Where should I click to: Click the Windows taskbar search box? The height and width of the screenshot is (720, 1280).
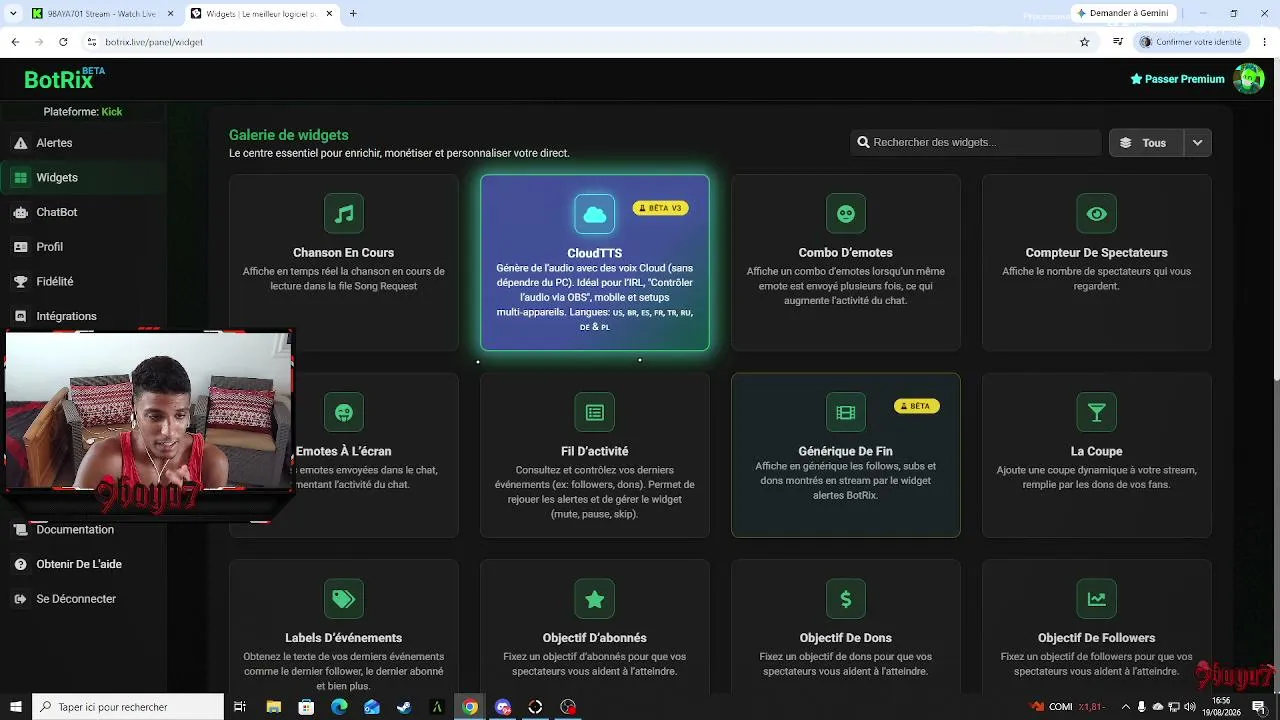128,707
